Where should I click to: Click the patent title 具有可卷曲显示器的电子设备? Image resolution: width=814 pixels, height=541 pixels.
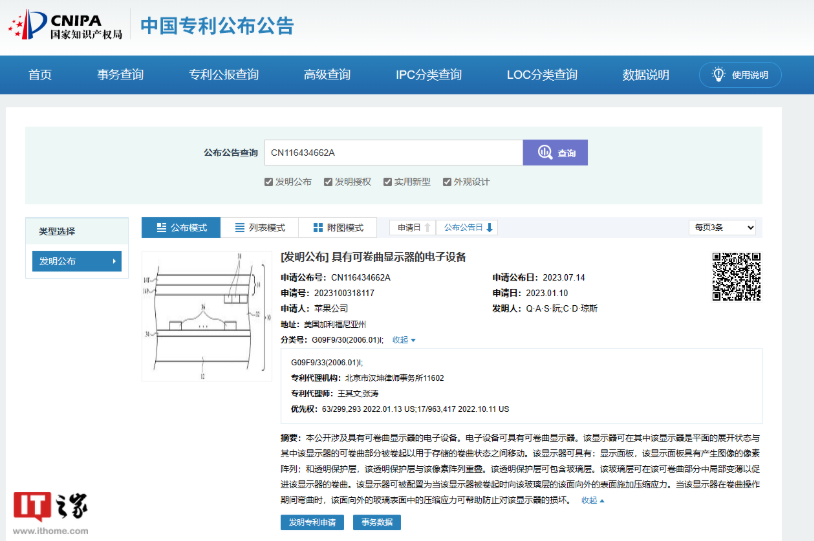pyautogui.click(x=399, y=257)
